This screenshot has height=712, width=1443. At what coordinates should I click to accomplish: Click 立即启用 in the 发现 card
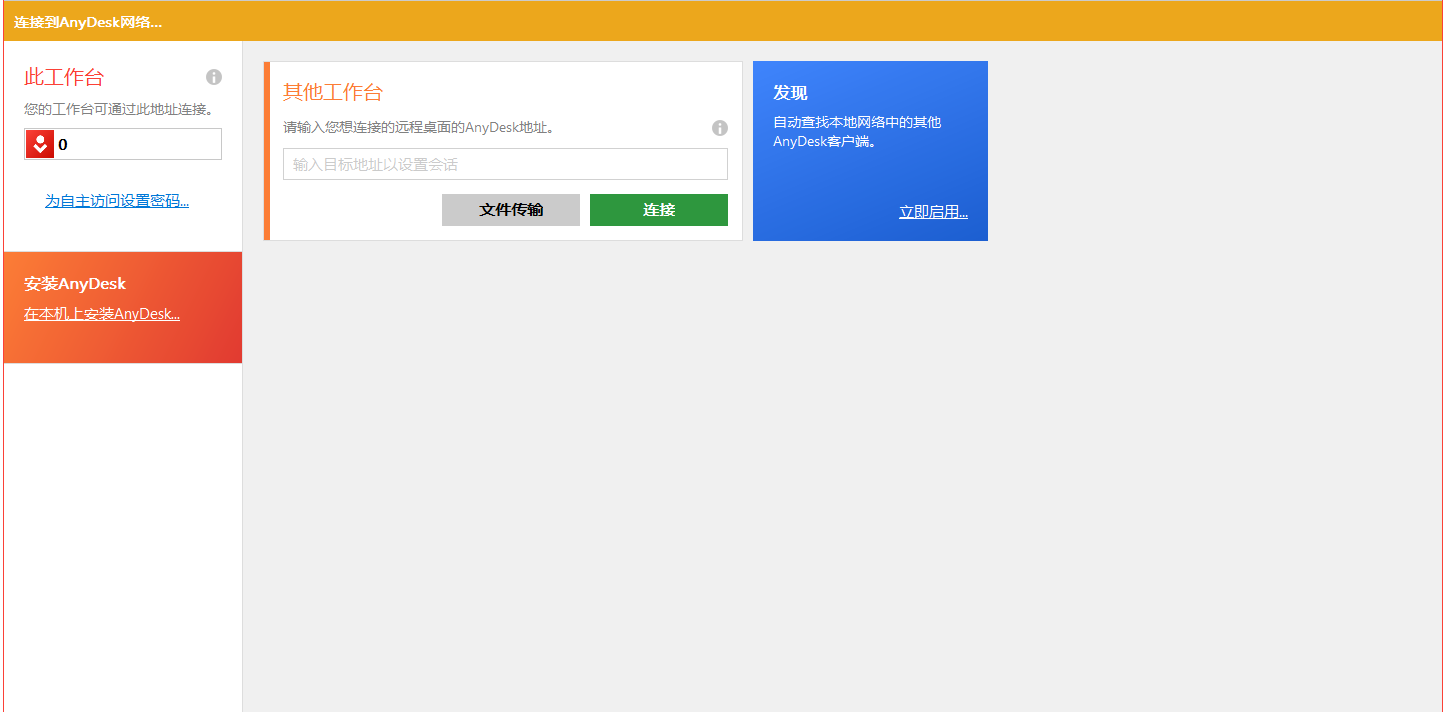point(933,212)
